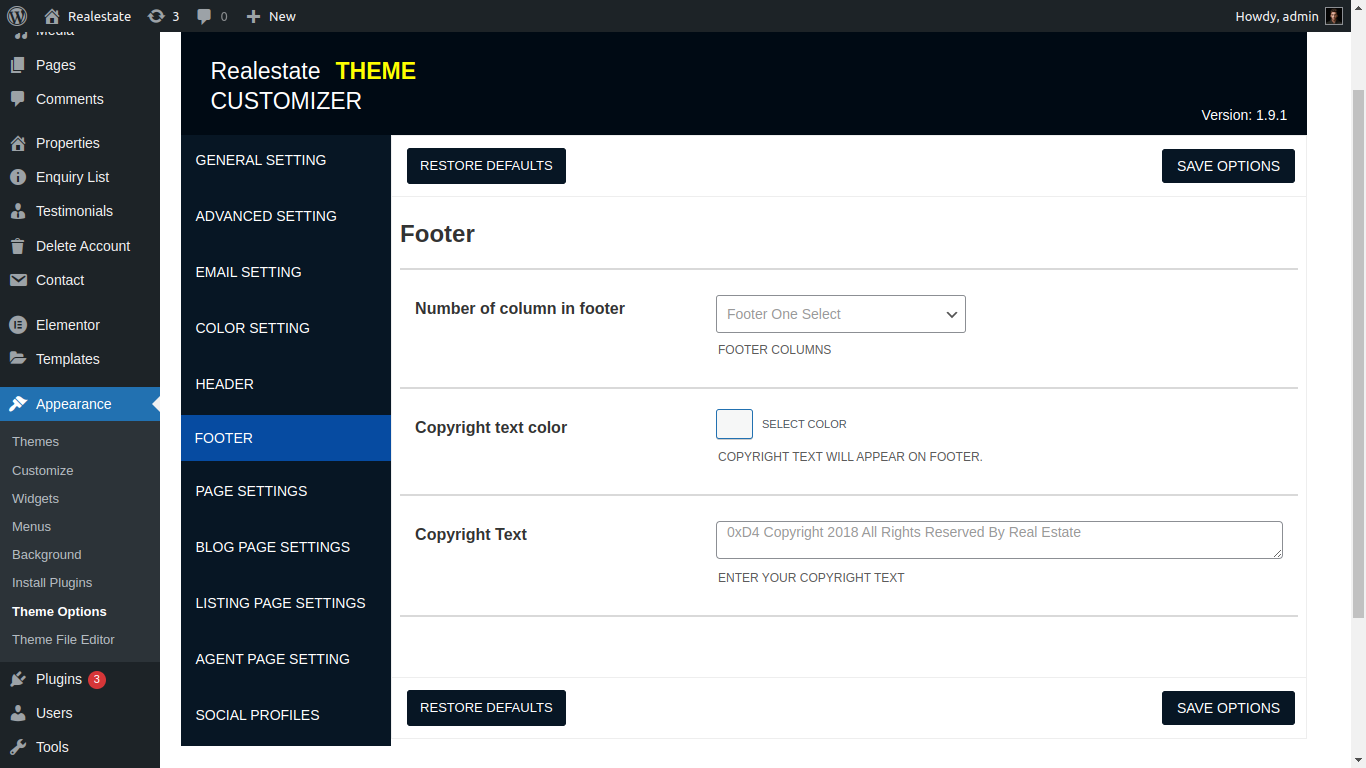Pick the copyright text color swatch
This screenshot has width=1366, height=768.
pyautogui.click(x=734, y=424)
